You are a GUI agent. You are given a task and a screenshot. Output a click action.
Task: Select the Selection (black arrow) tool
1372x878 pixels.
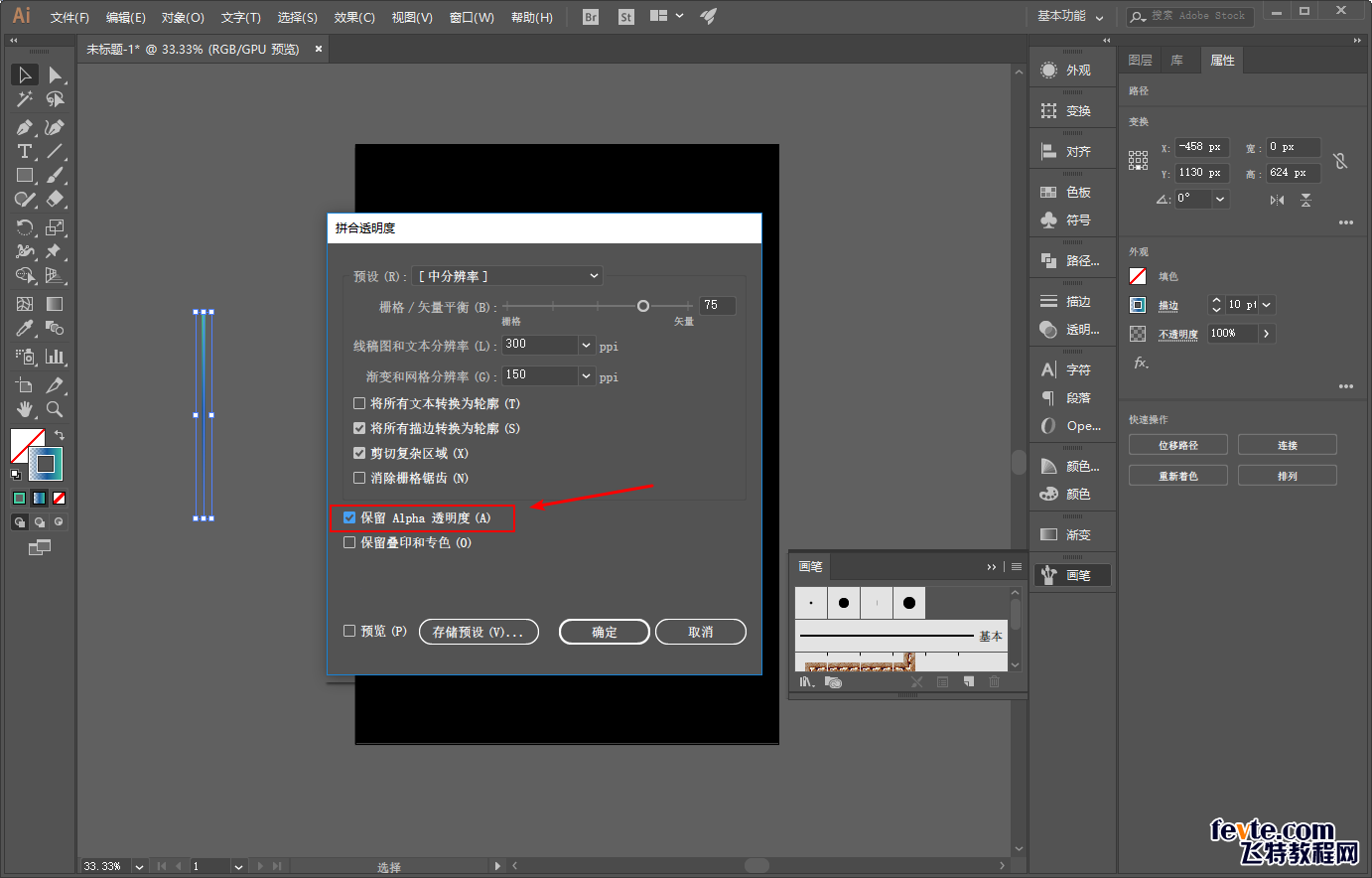pyautogui.click(x=25, y=74)
